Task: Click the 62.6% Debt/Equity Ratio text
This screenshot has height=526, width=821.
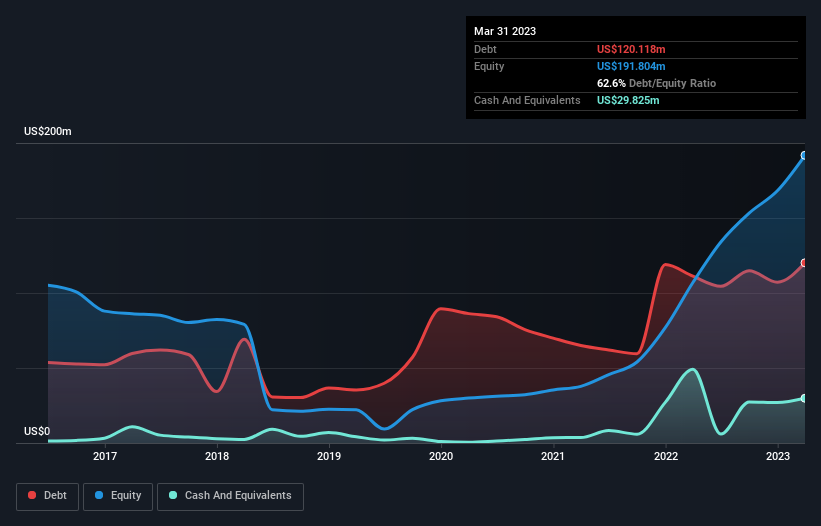Action: coord(656,83)
